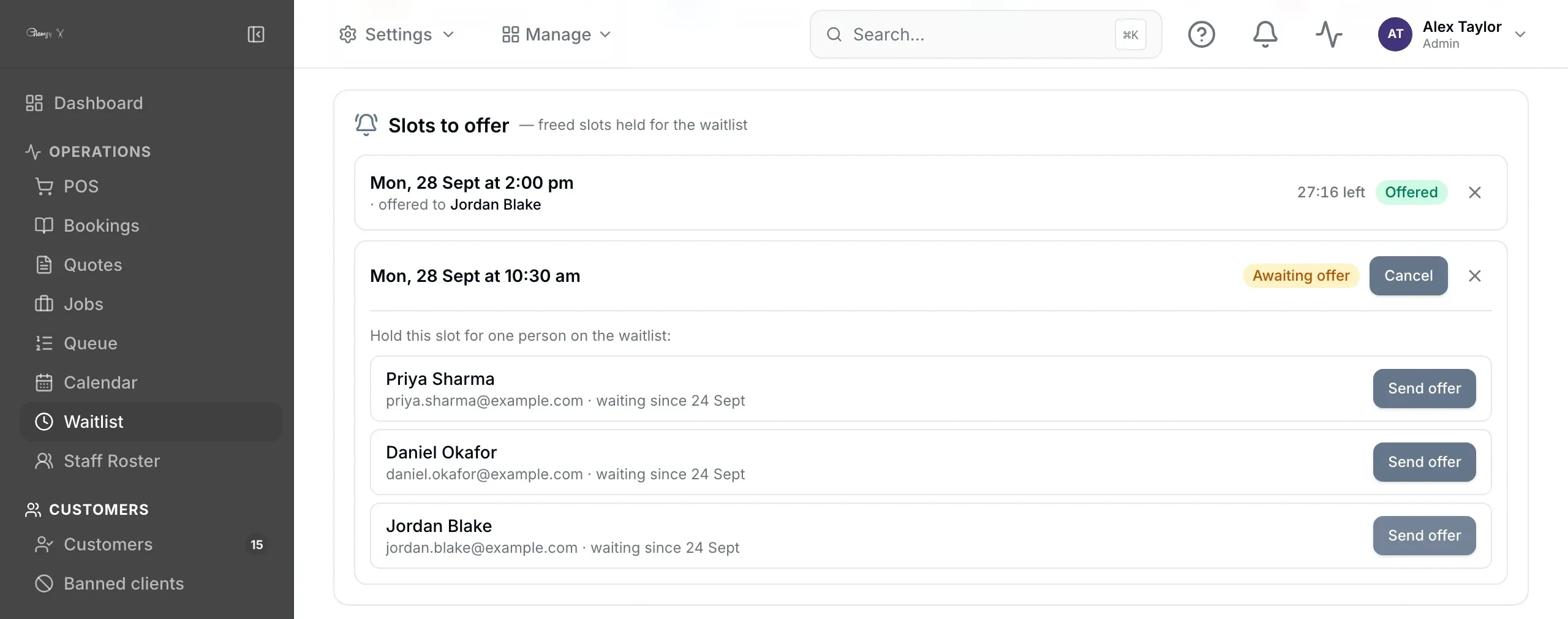Viewport: 1568px width, 619px height.
Task: Click the Queue list icon
Action: [x=44, y=343]
